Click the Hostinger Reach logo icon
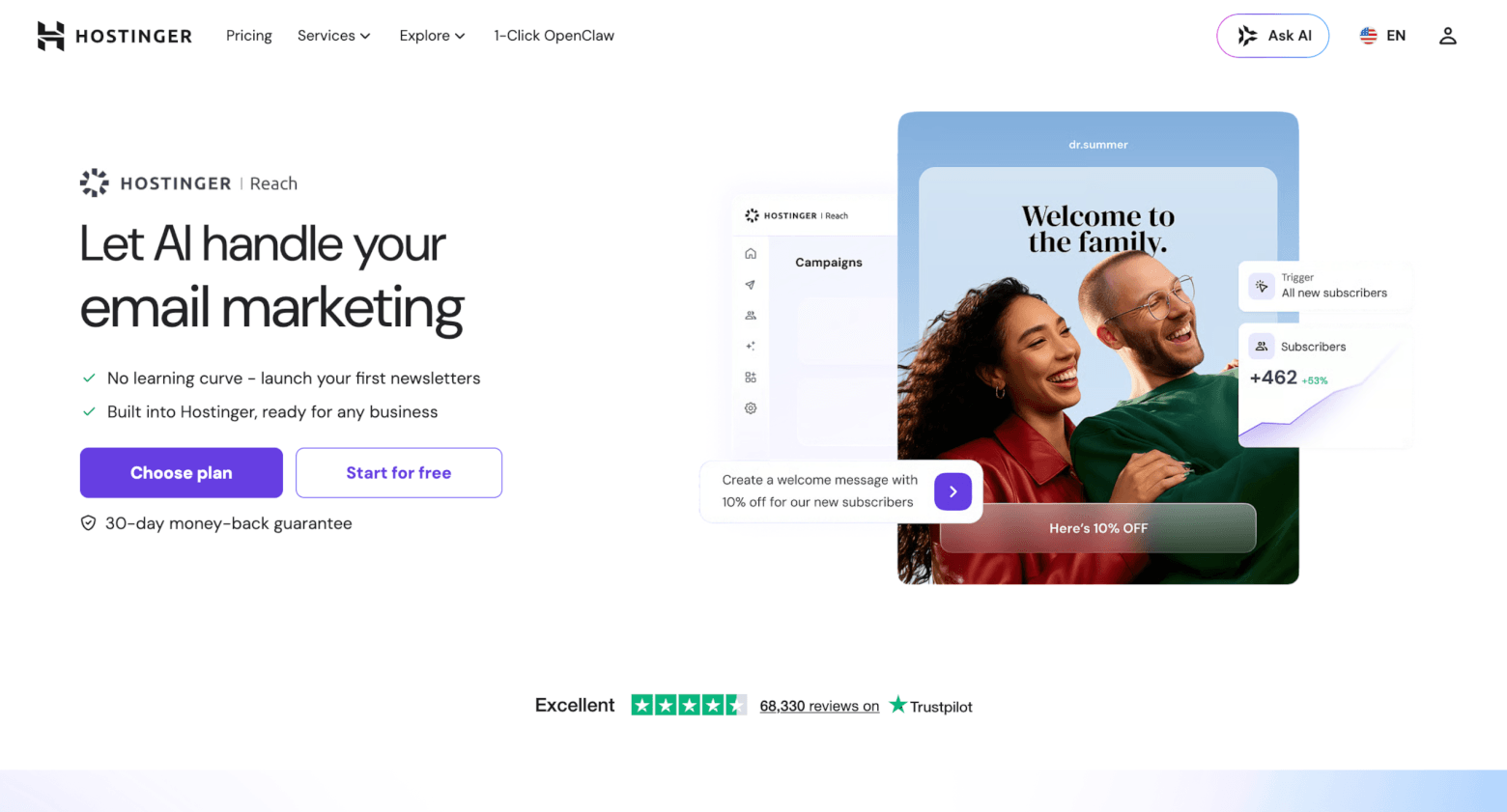1507x812 pixels. pos(95,182)
